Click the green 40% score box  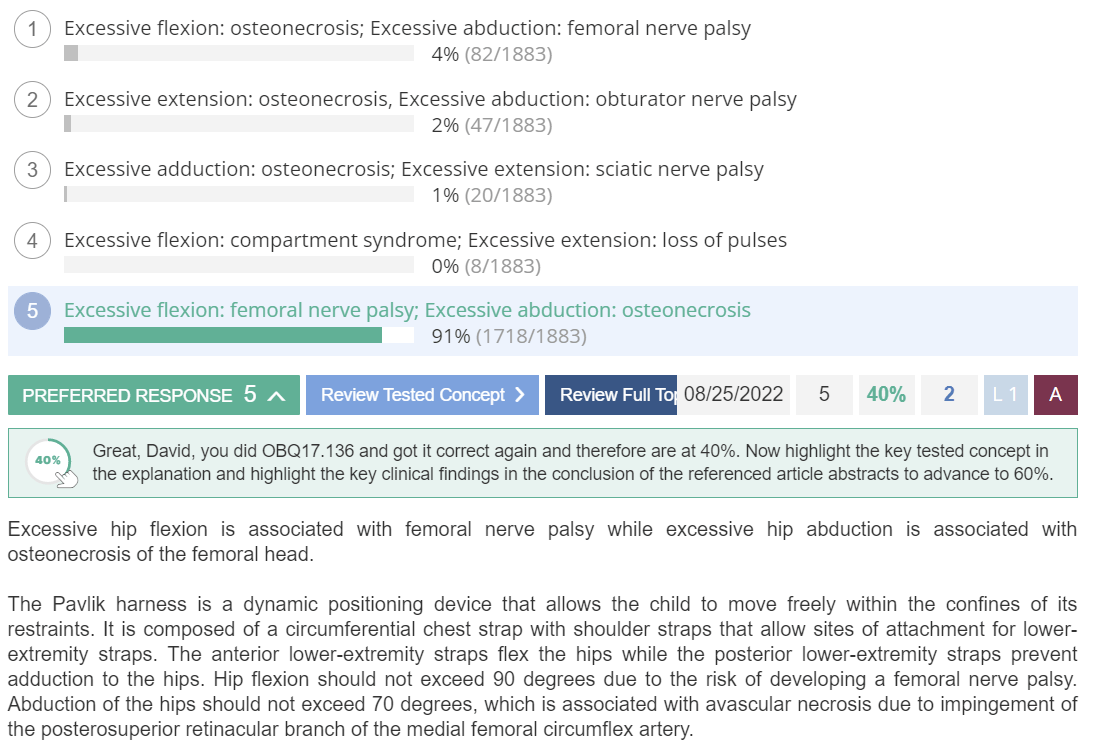[887, 395]
